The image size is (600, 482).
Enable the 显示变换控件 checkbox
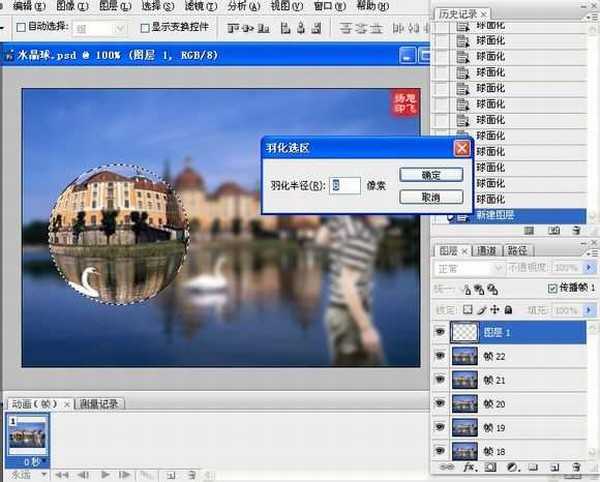[144, 28]
